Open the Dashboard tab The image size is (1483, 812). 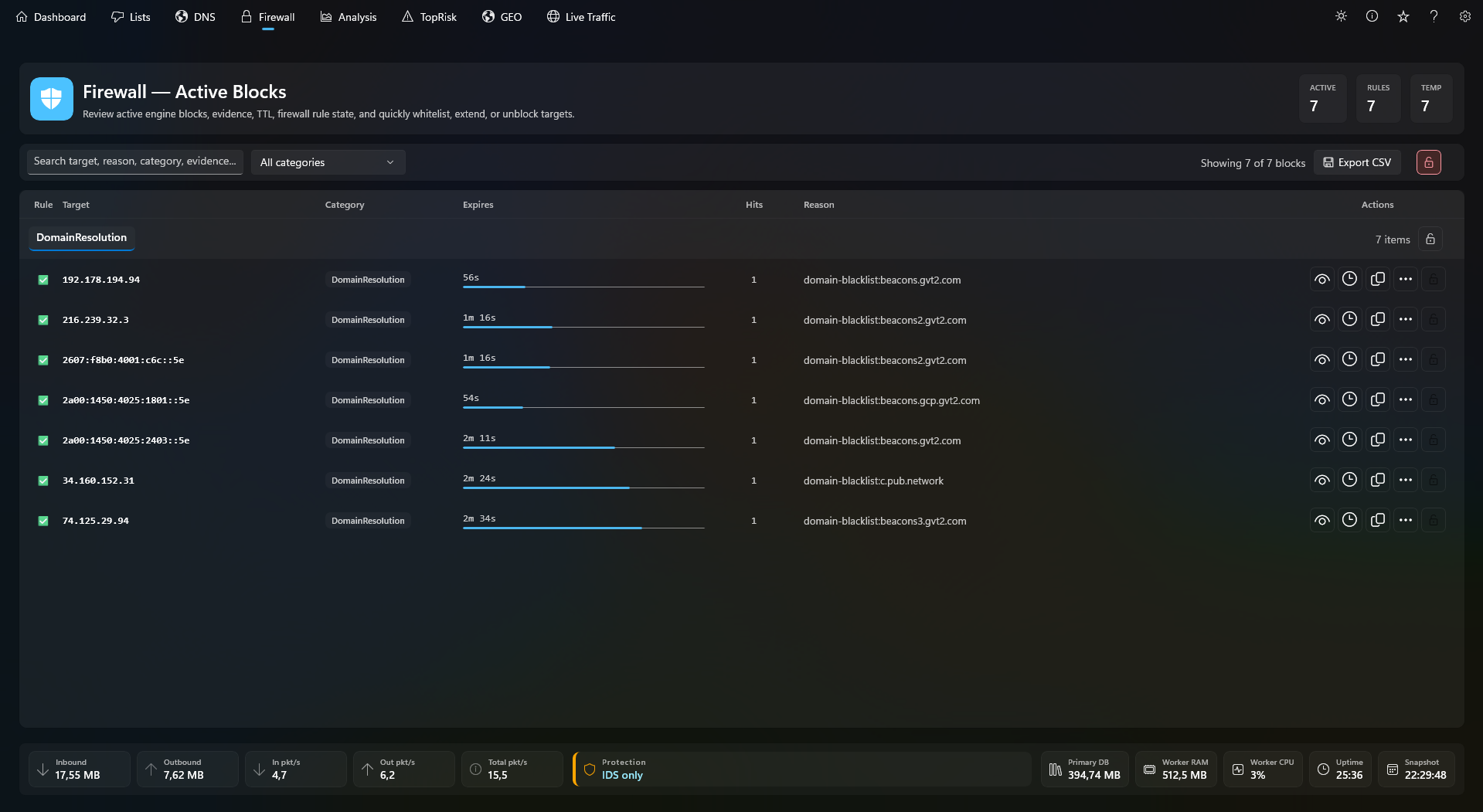tap(51, 17)
